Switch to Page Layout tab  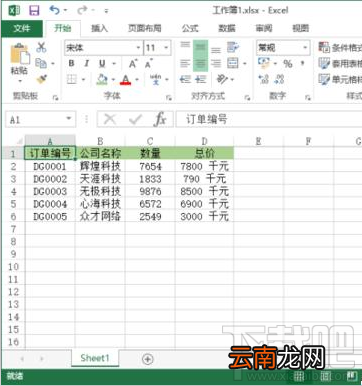click(x=145, y=29)
